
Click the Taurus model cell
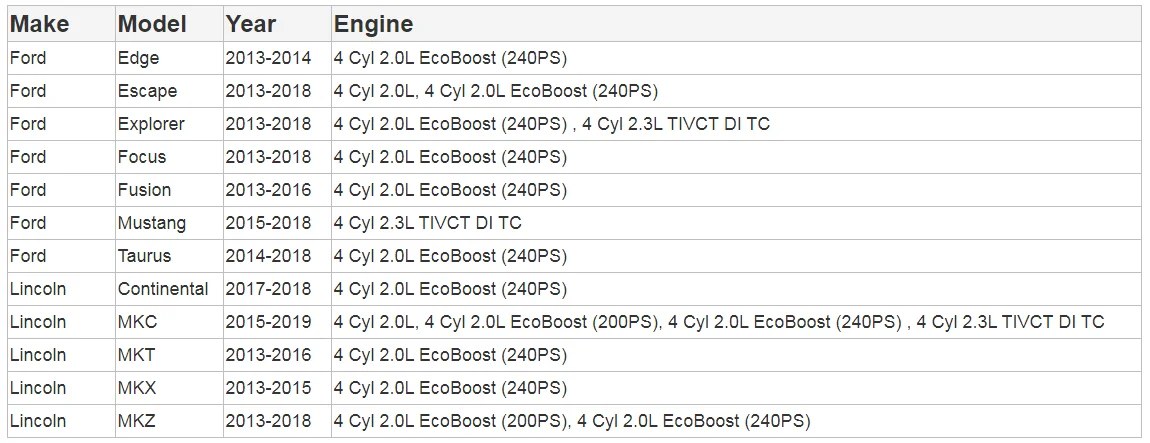[x=144, y=256]
